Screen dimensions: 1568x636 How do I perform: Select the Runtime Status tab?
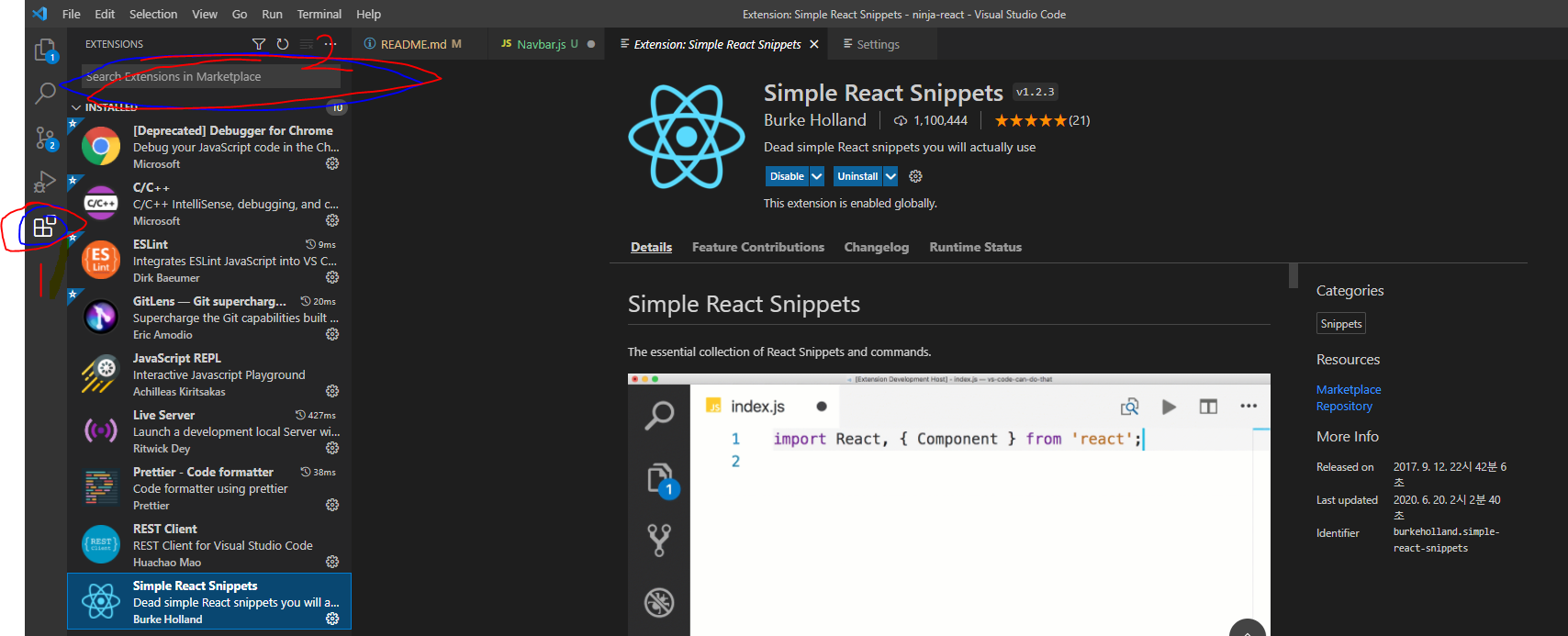[975, 247]
